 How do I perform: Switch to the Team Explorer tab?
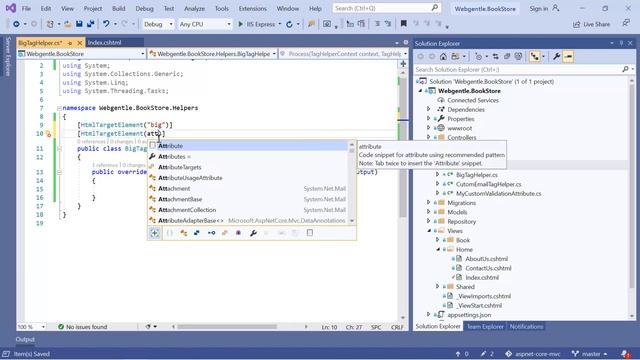click(x=485, y=327)
